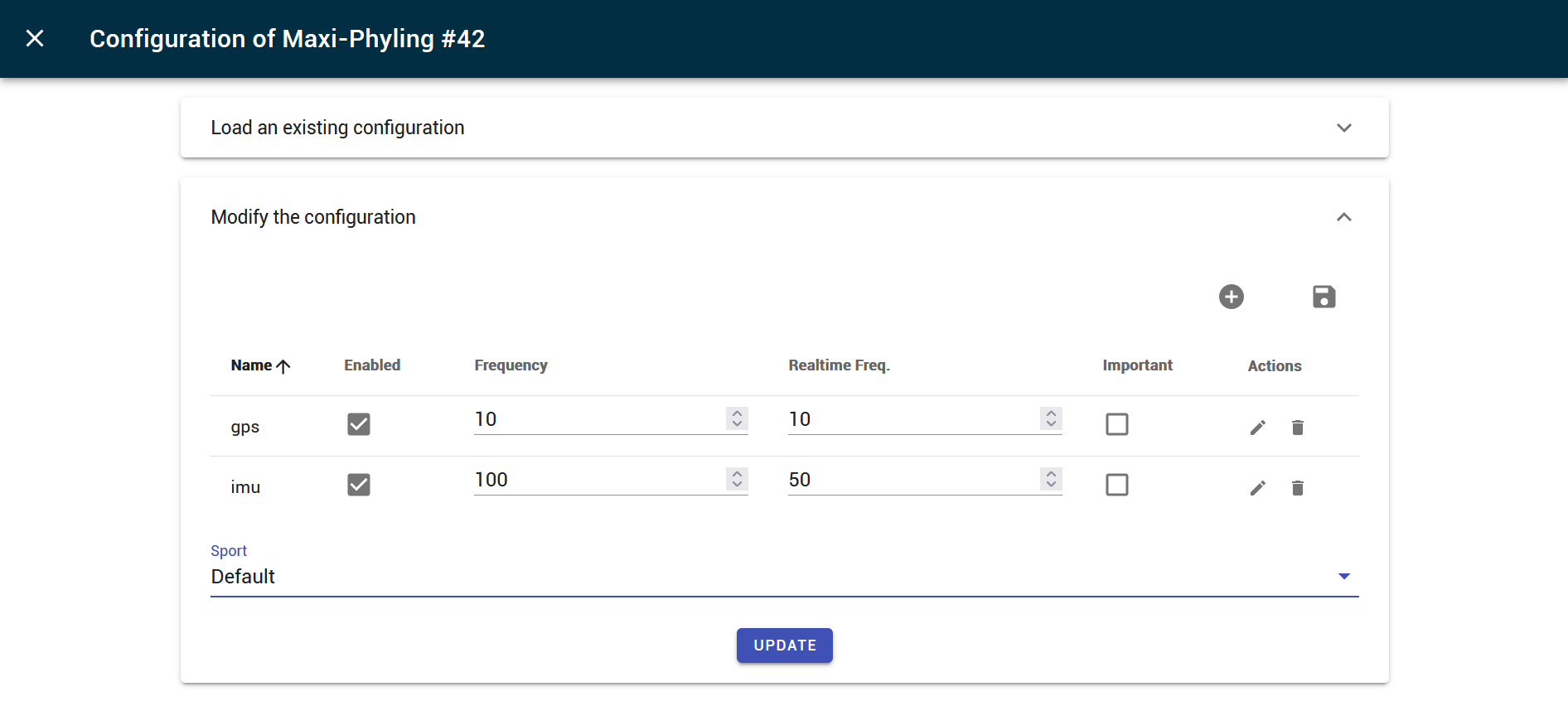Click the Enabled column header

point(372,365)
